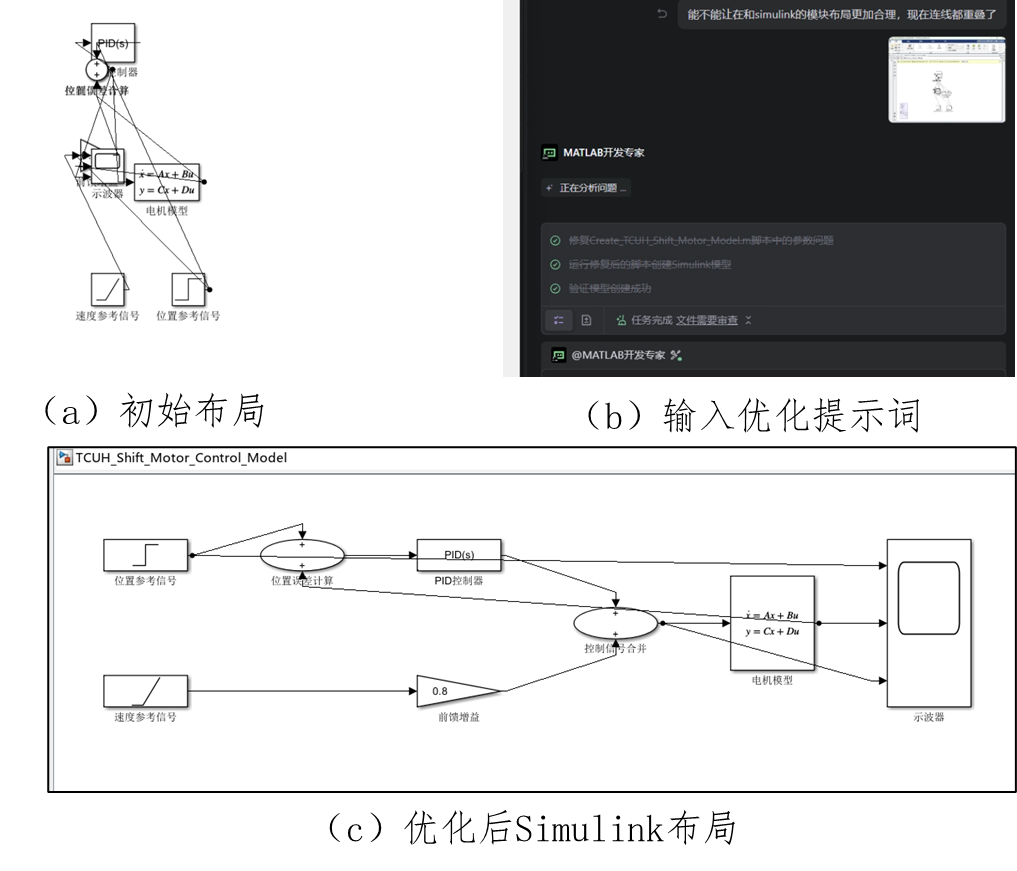1017x871 pixels.
Task: Select PID(s) block in initial layout
Action: (114, 43)
